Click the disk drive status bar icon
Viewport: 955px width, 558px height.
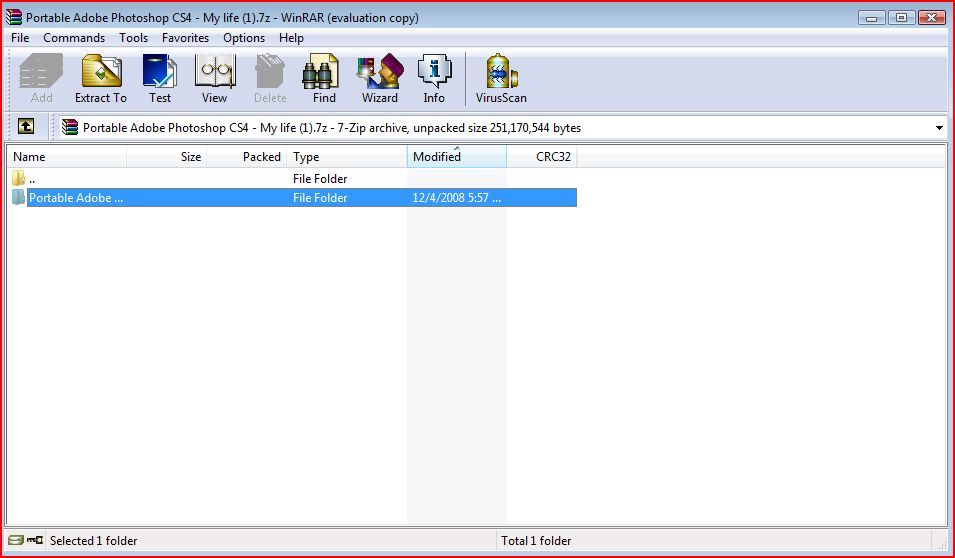tap(16, 540)
